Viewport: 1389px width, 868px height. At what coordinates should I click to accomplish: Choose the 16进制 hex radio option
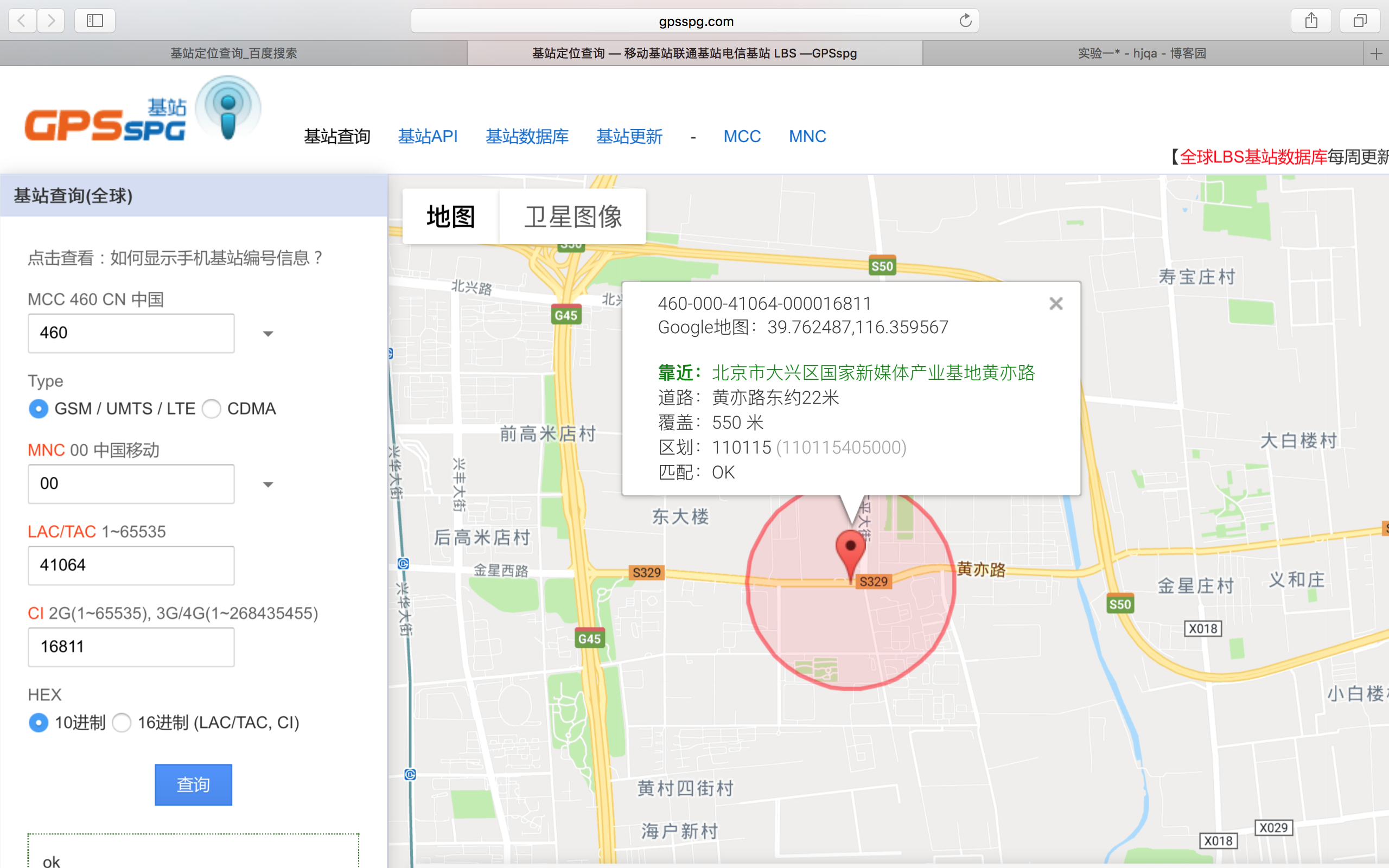(x=122, y=722)
